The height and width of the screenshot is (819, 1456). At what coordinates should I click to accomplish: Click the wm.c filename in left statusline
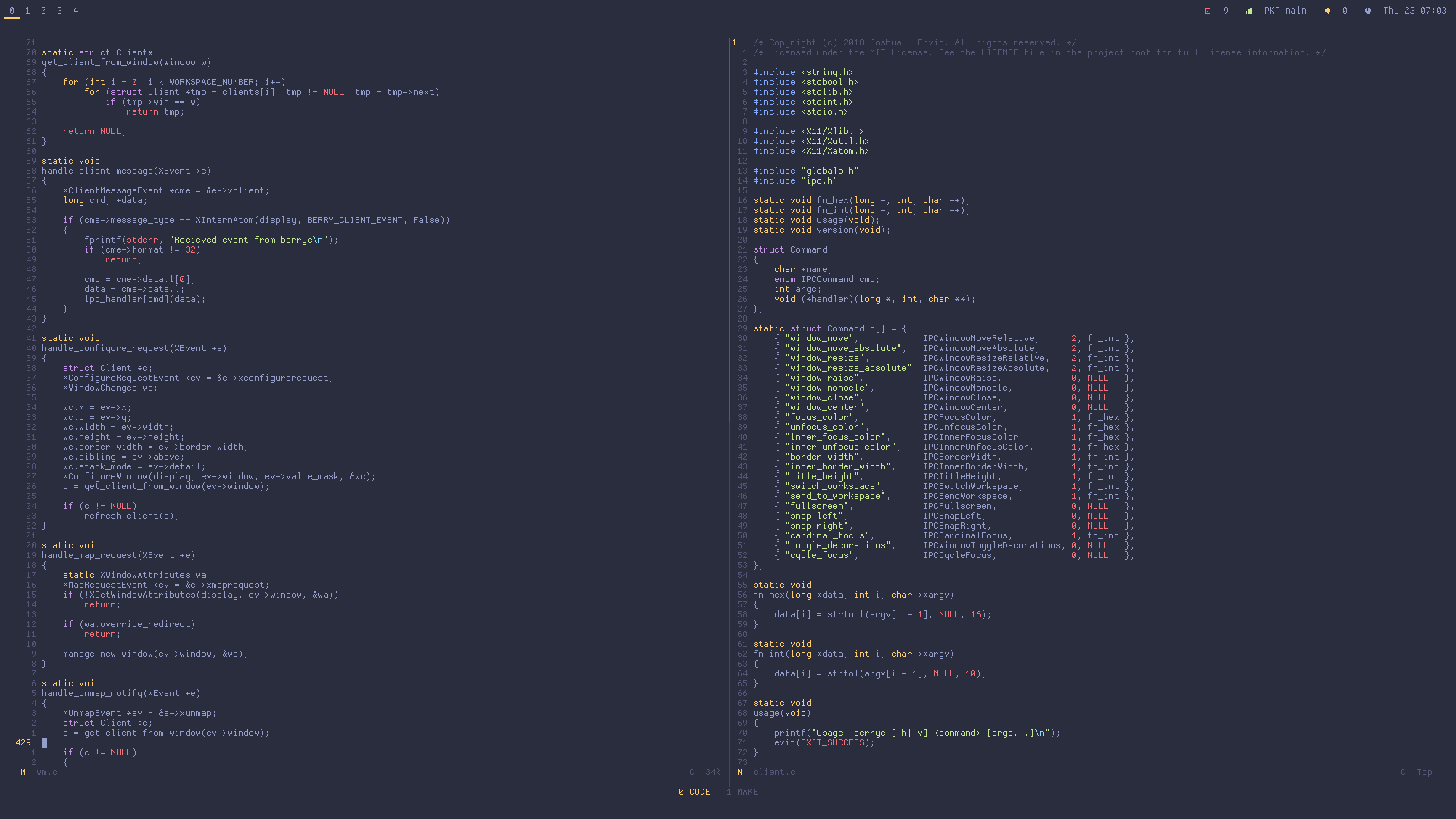tap(46, 772)
